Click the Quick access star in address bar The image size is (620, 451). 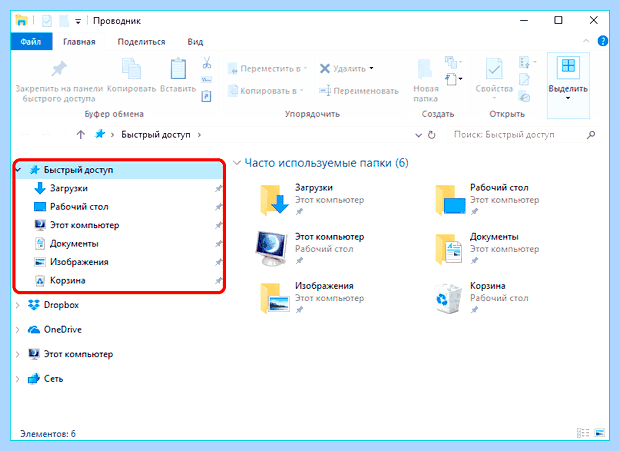point(100,134)
